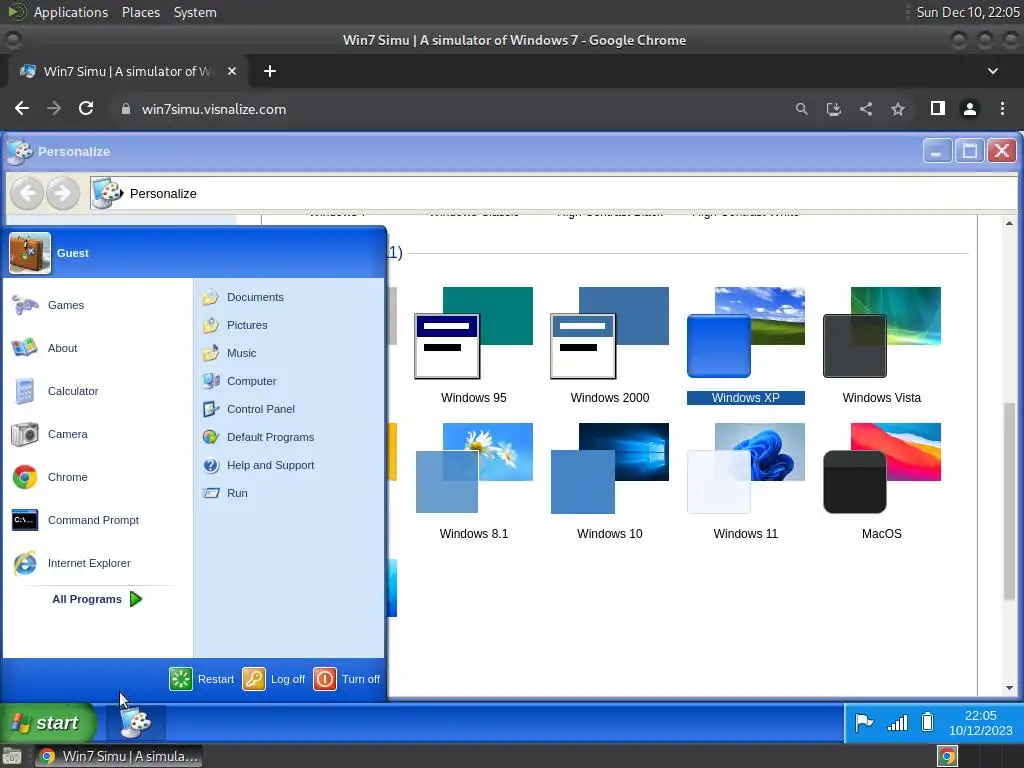Open Games from the start menu
Image resolution: width=1024 pixels, height=768 pixels.
click(65, 305)
